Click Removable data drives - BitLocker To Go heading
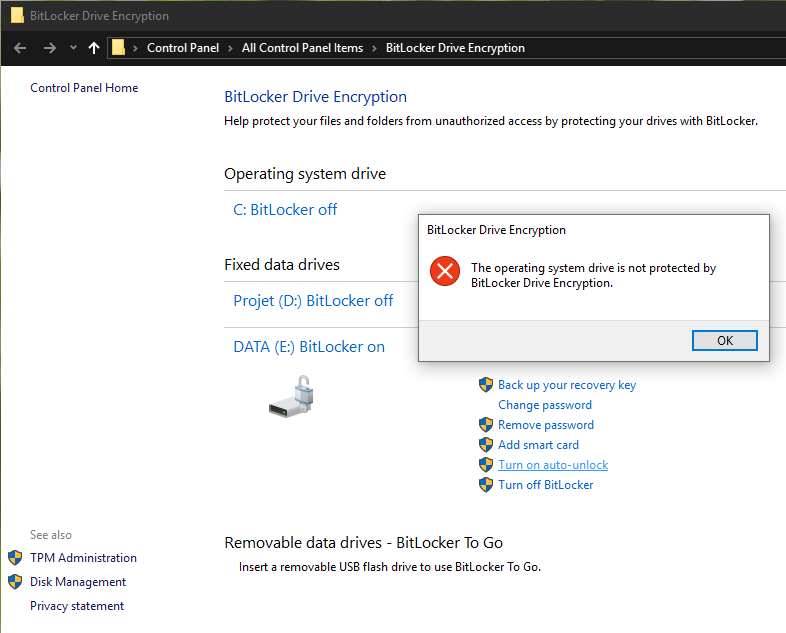786x633 pixels. (x=363, y=543)
